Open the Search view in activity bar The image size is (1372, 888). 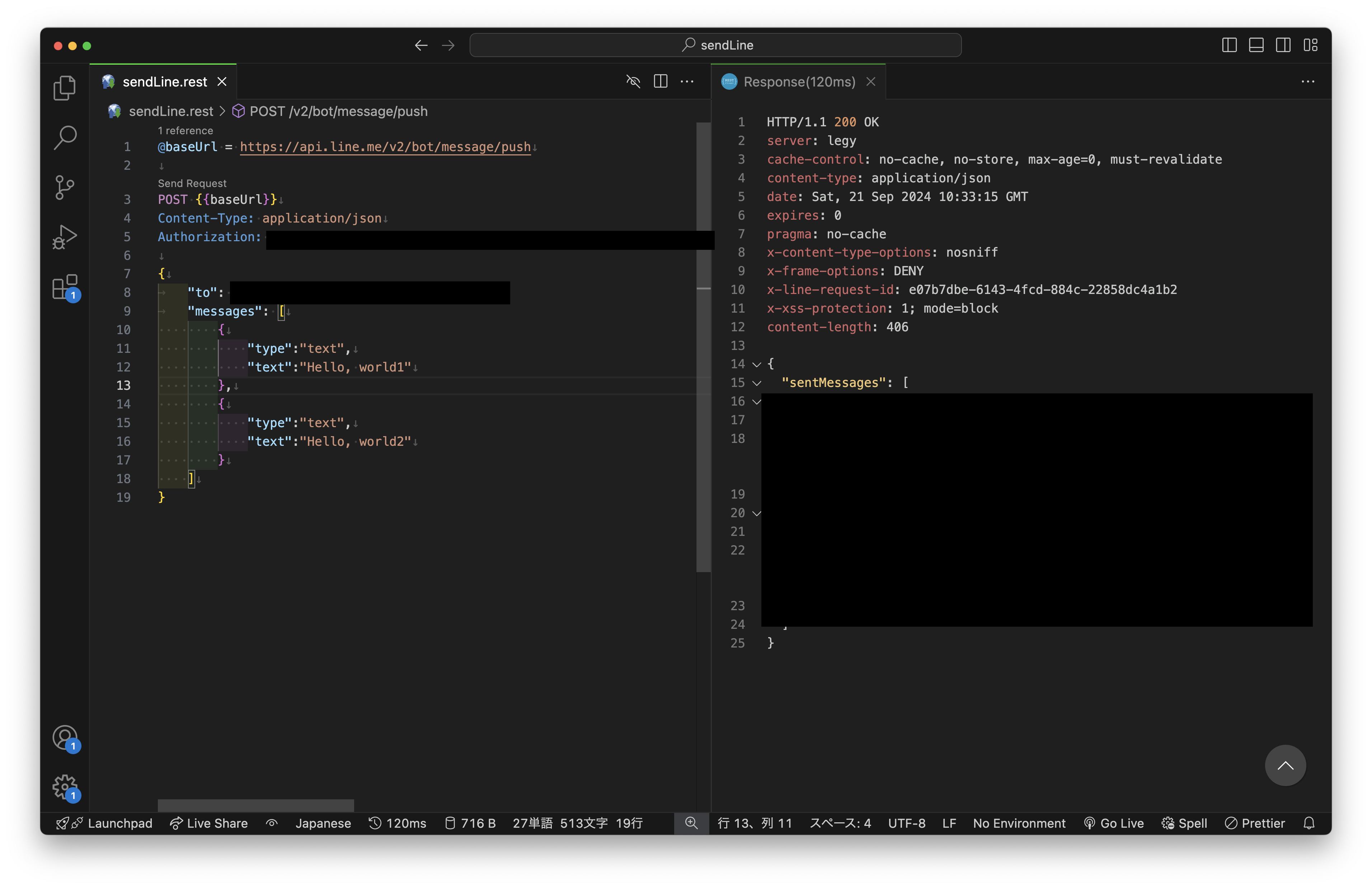coord(65,138)
